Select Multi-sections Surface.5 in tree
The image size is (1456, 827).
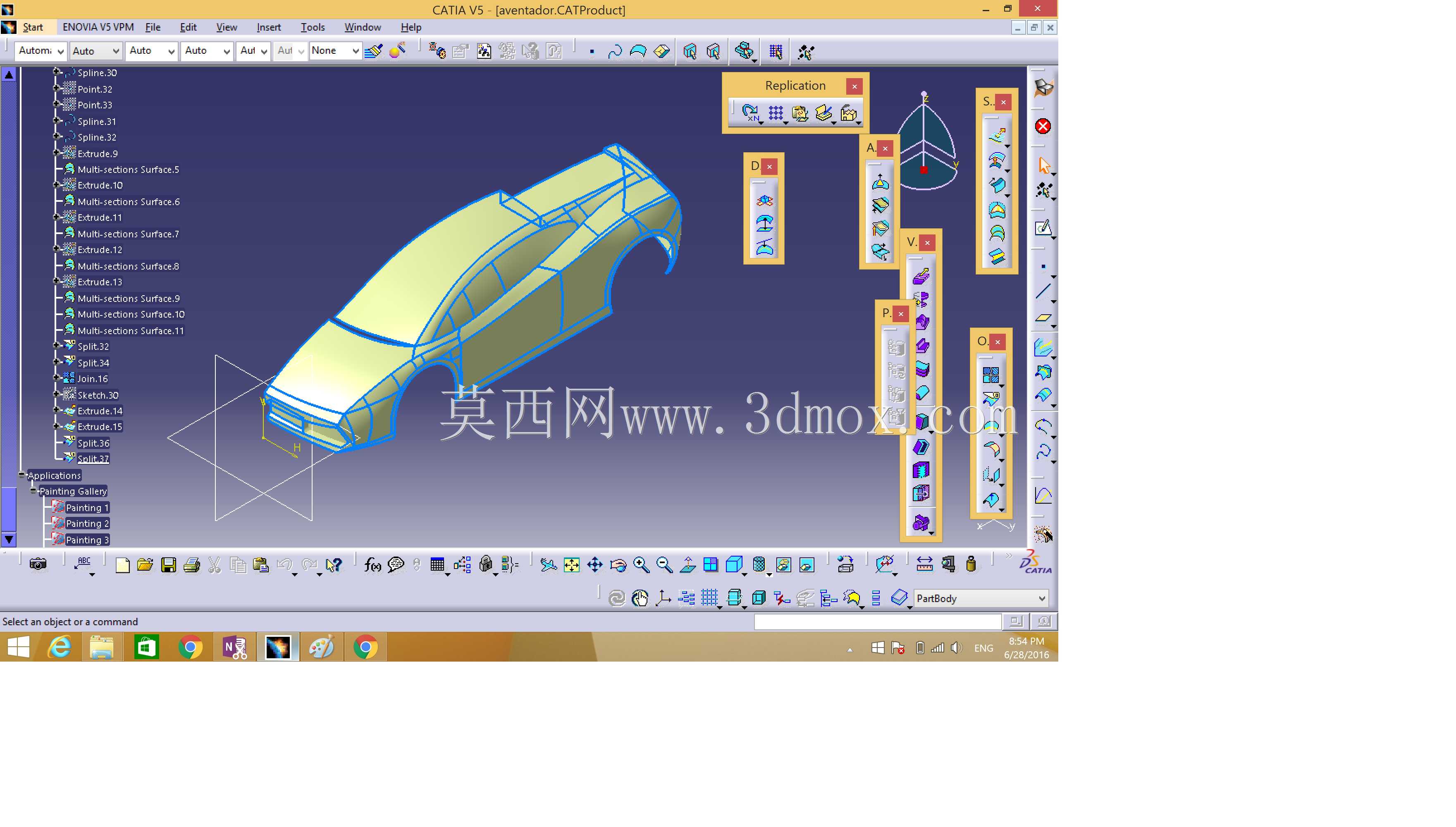click(x=128, y=169)
